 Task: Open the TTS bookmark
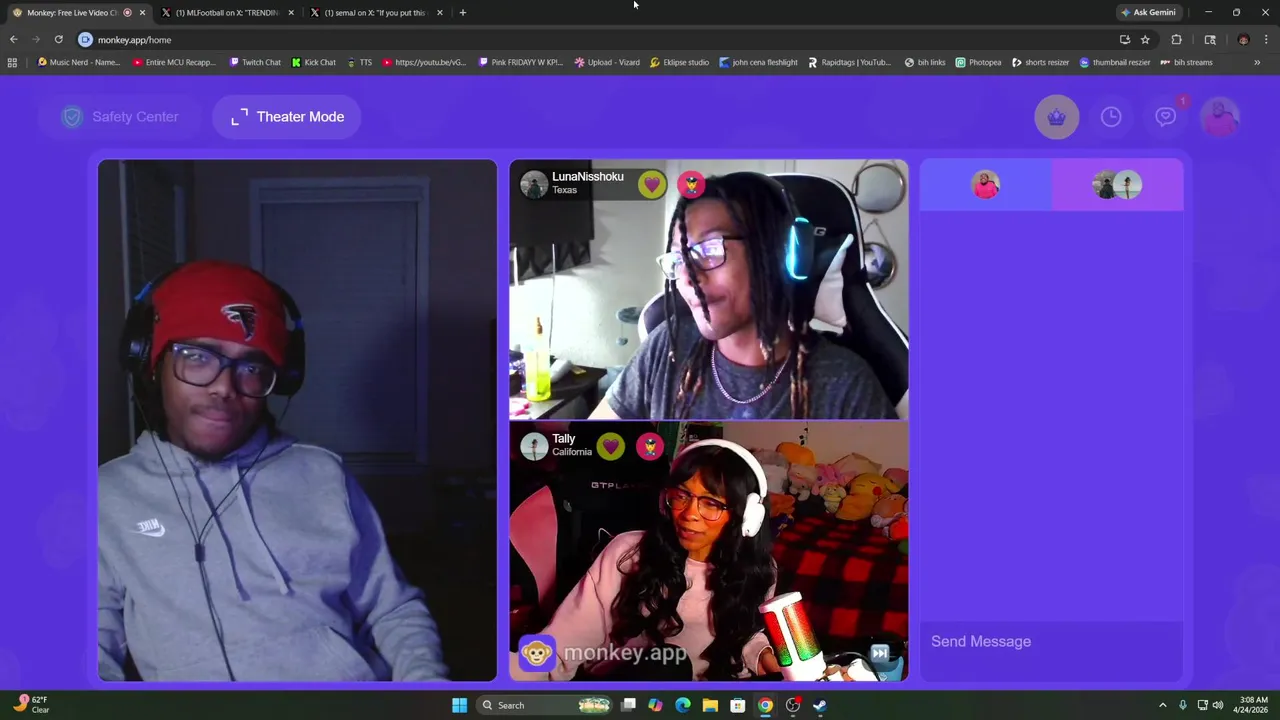(x=359, y=62)
